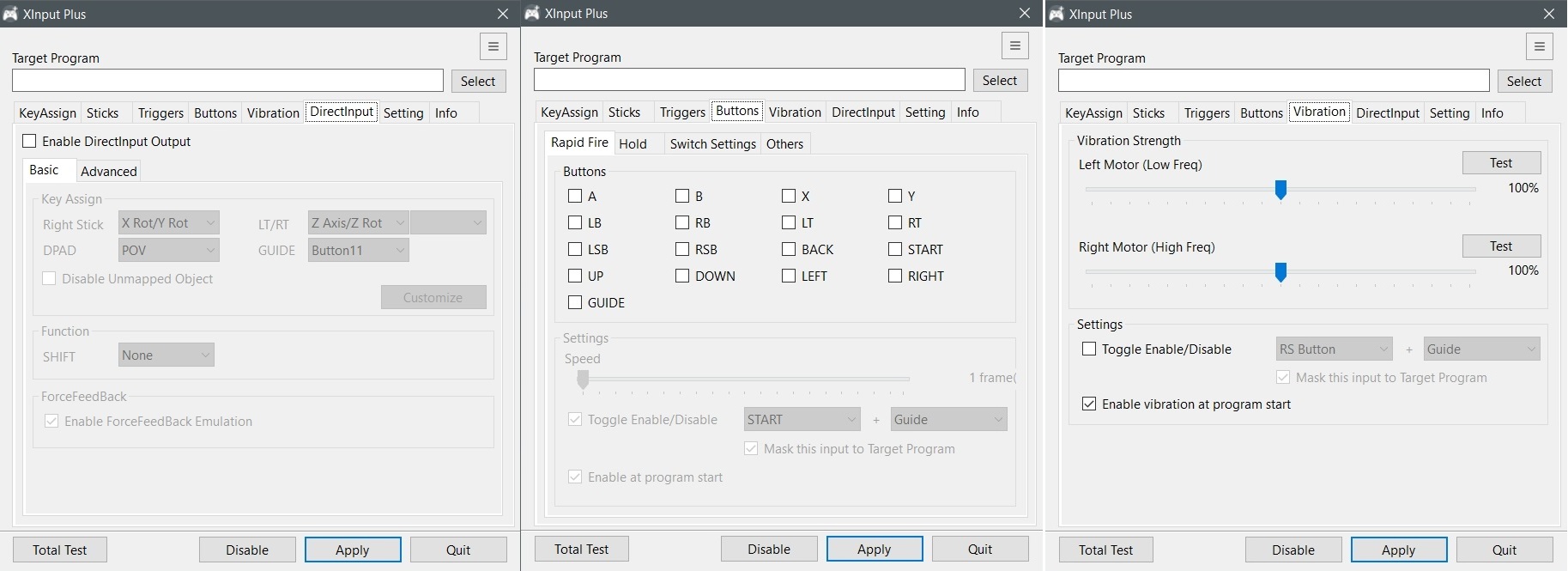Click Right Motor strength slider thumb
1568x571 pixels.
click(x=1280, y=272)
